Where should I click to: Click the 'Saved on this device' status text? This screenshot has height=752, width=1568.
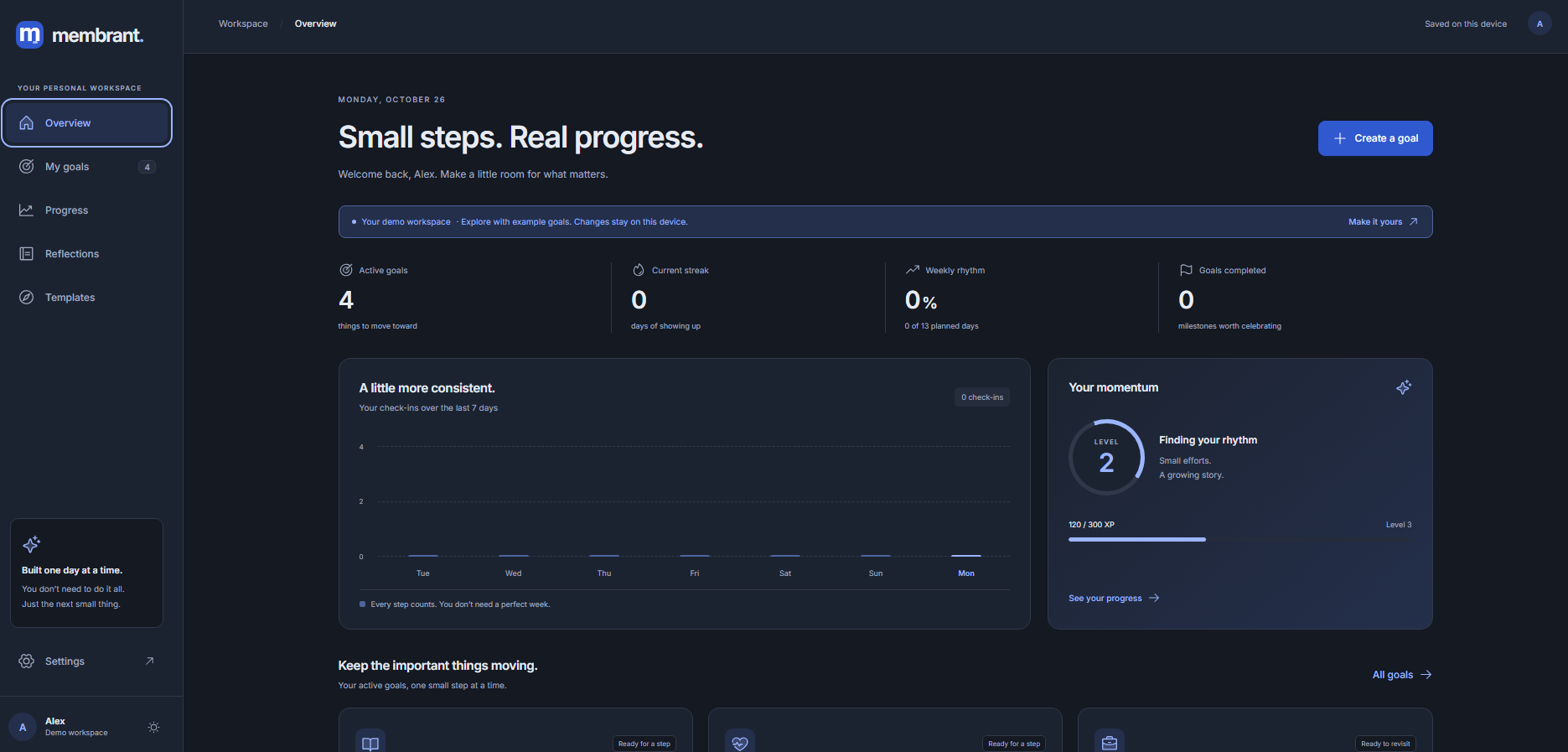(1466, 23)
